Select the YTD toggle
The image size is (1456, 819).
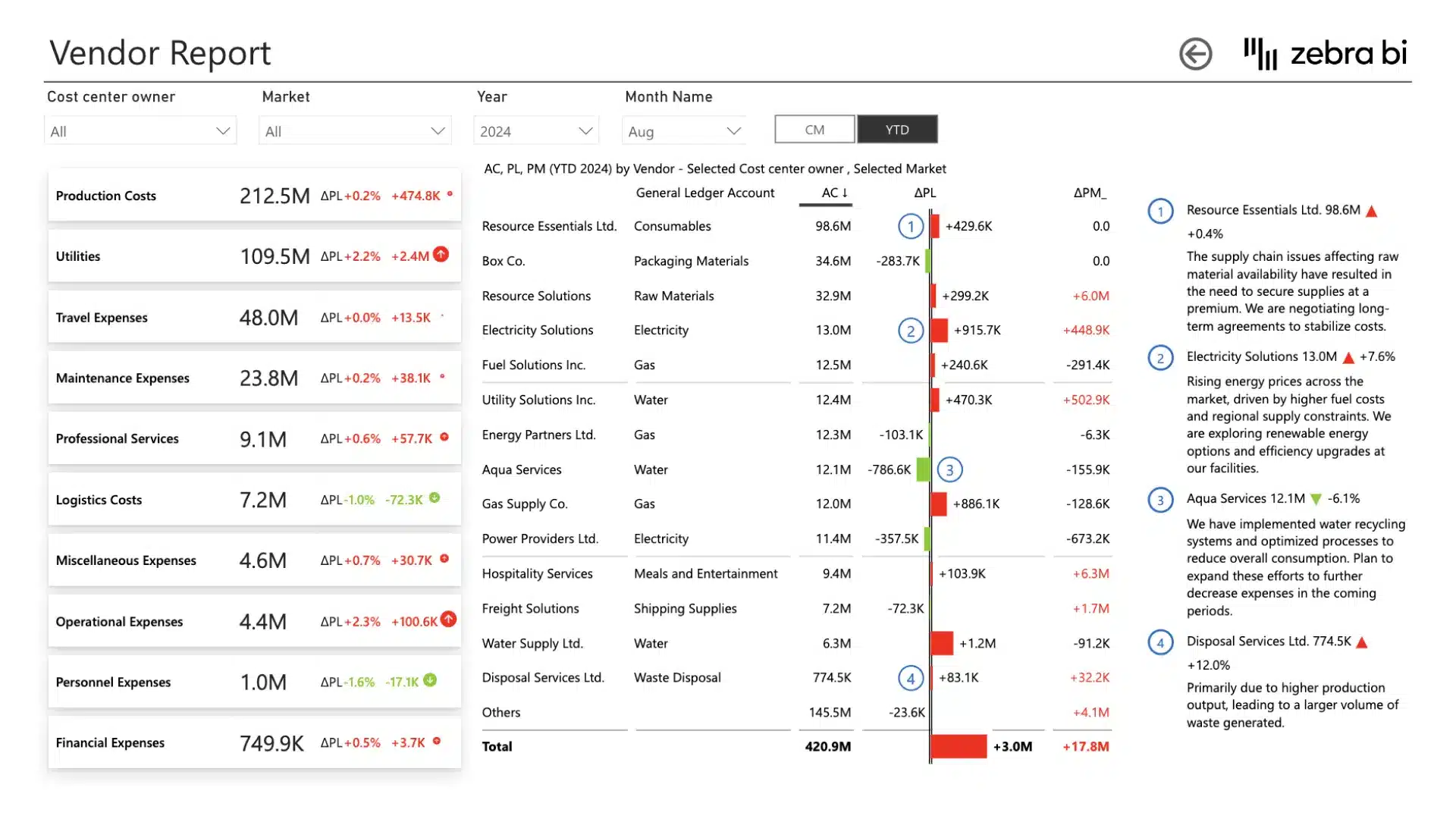pos(898,129)
